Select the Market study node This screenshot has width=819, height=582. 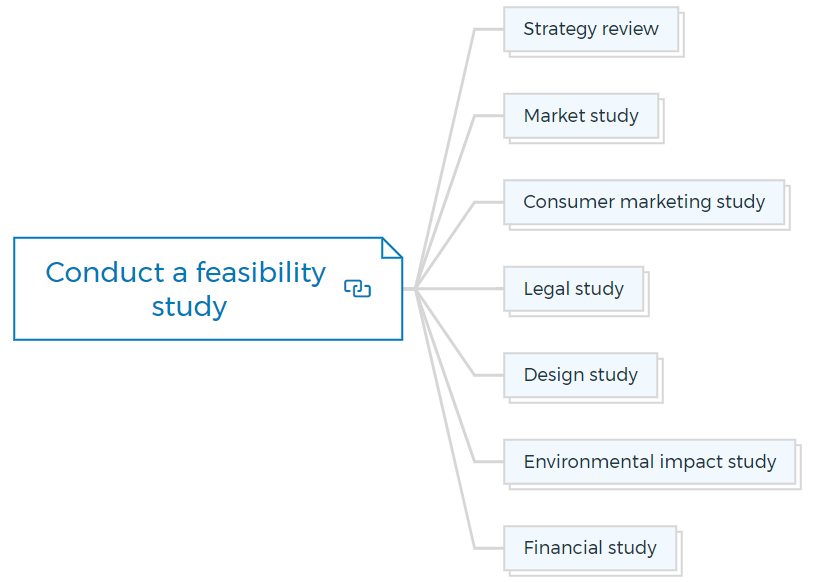coord(581,116)
